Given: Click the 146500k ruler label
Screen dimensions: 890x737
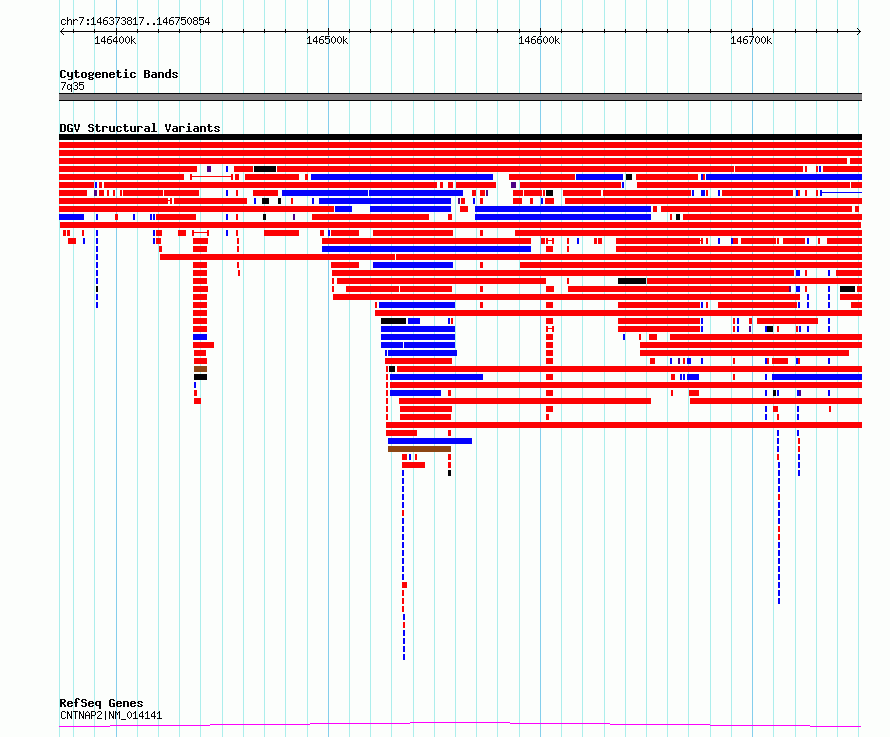Looking at the screenshot, I should pyautogui.click(x=327, y=40).
